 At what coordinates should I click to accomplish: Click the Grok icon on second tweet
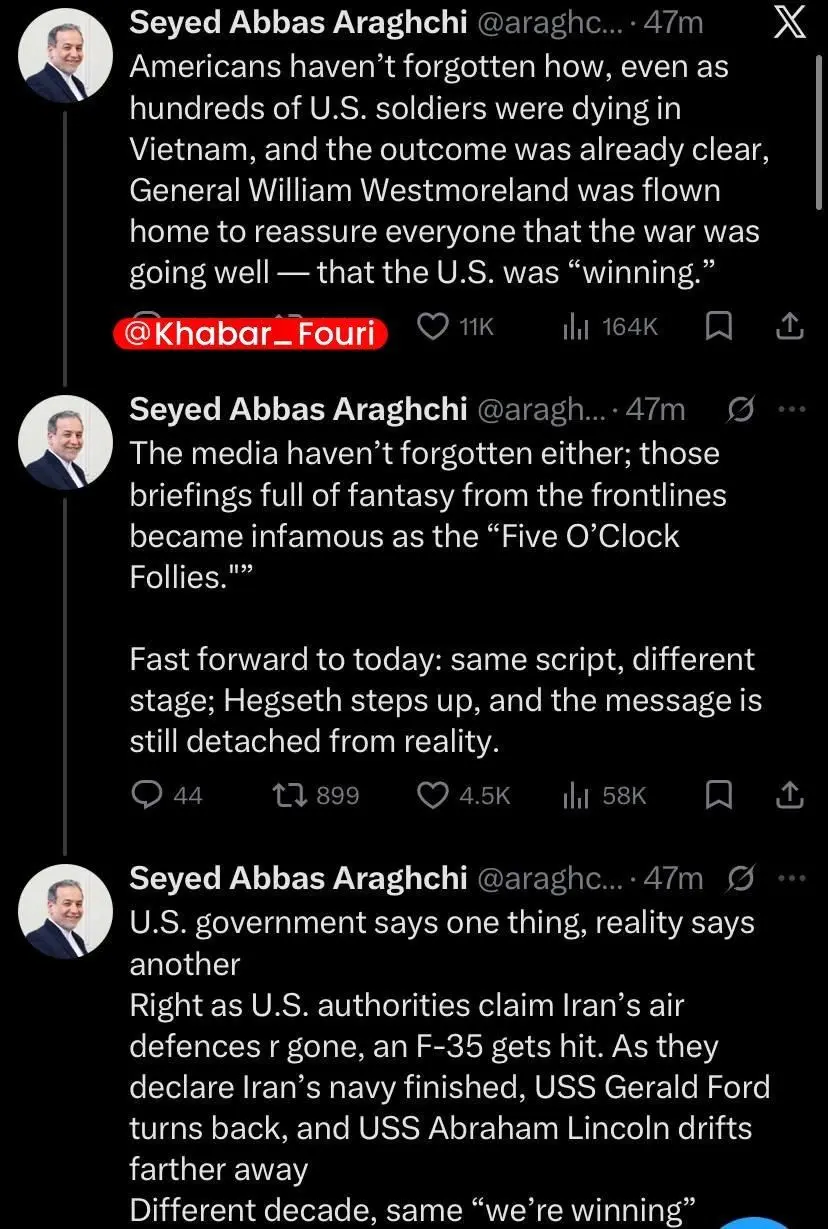742,410
